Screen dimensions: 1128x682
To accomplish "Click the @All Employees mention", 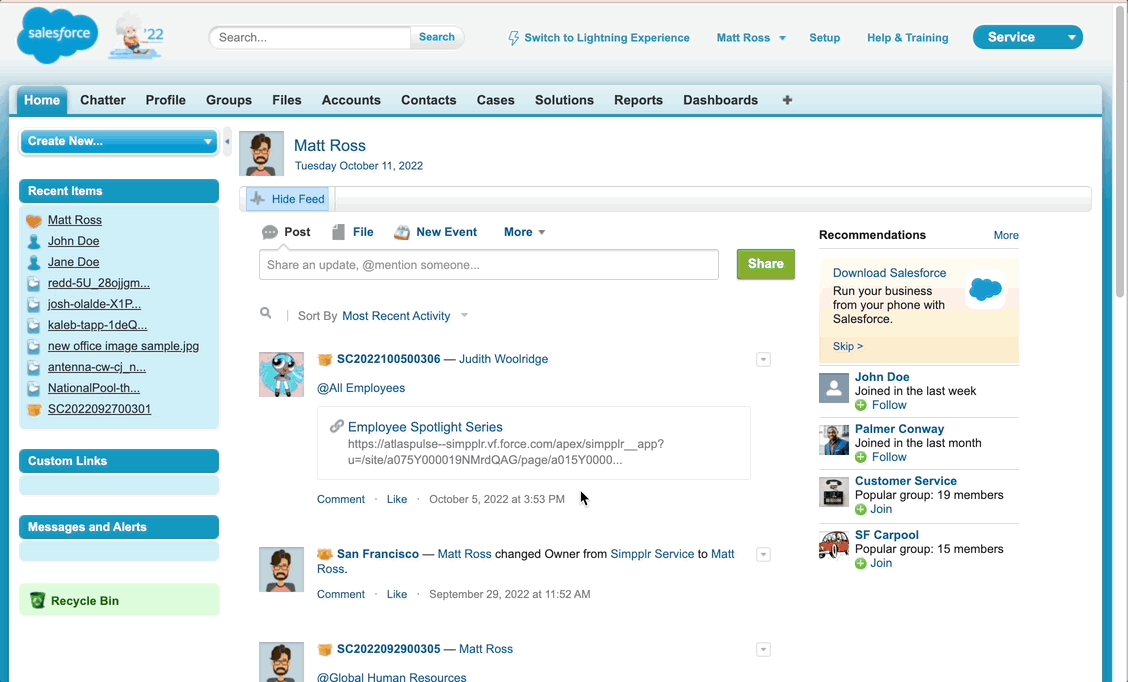I will tap(360, 388).
